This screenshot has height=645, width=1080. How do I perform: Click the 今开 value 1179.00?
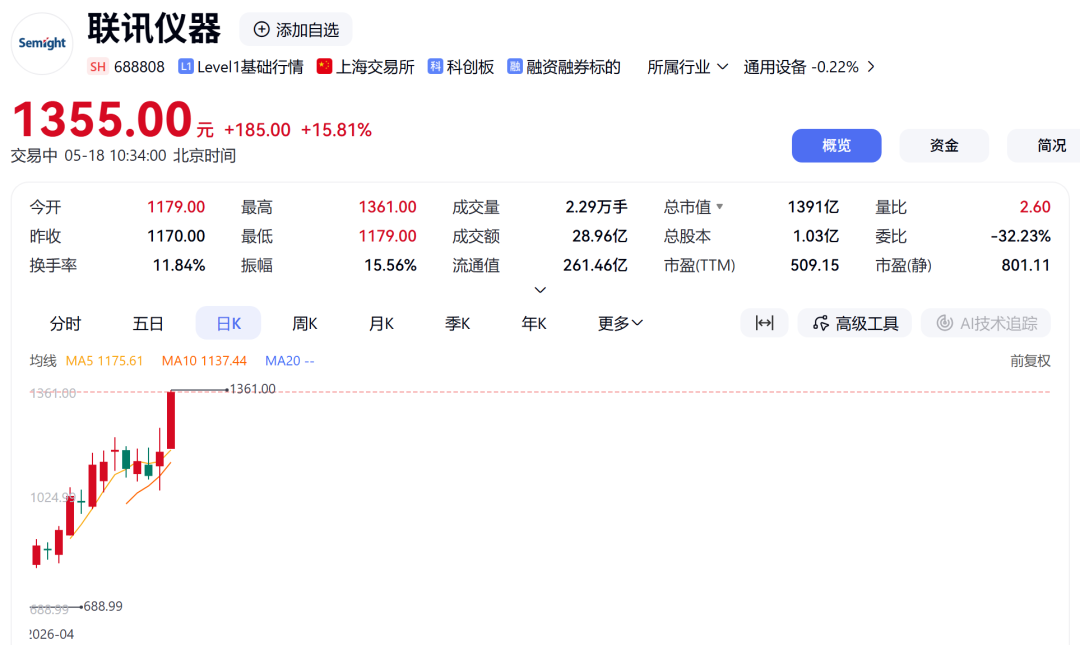[x=176, y=207]
